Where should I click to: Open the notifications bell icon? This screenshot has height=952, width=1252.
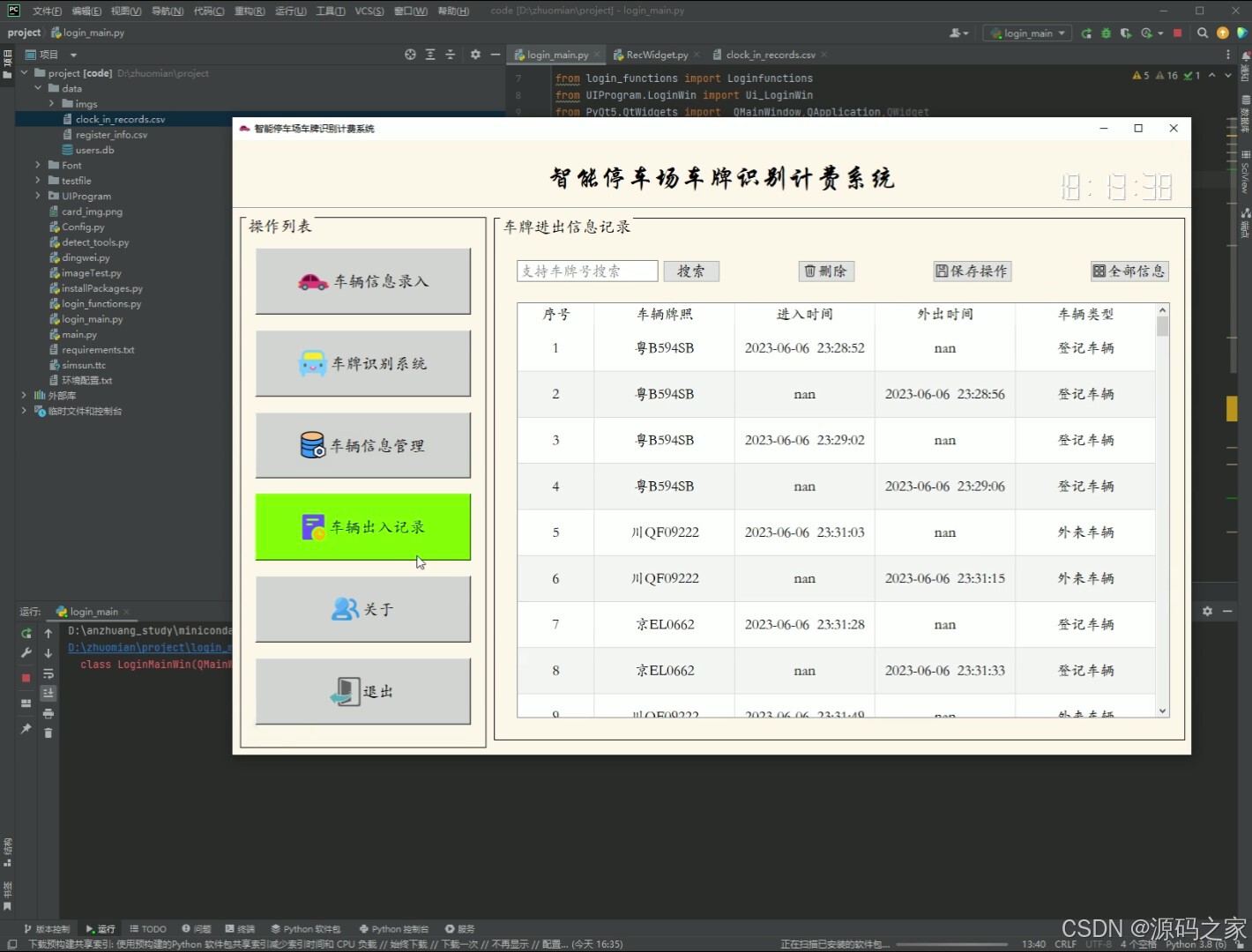1245,56
